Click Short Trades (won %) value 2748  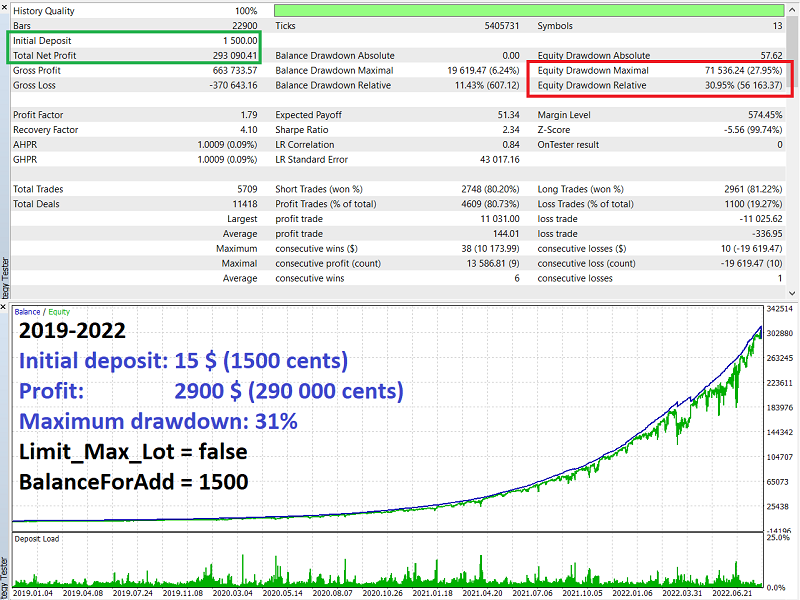(472, 189)
